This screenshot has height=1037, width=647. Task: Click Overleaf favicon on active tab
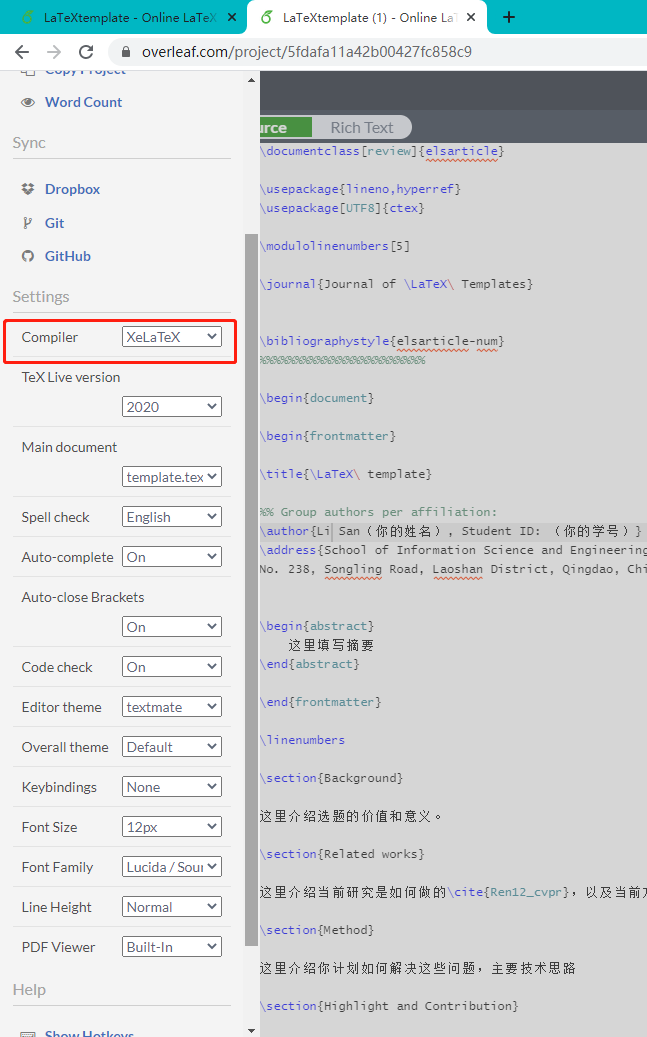click(x=267, y=18)
